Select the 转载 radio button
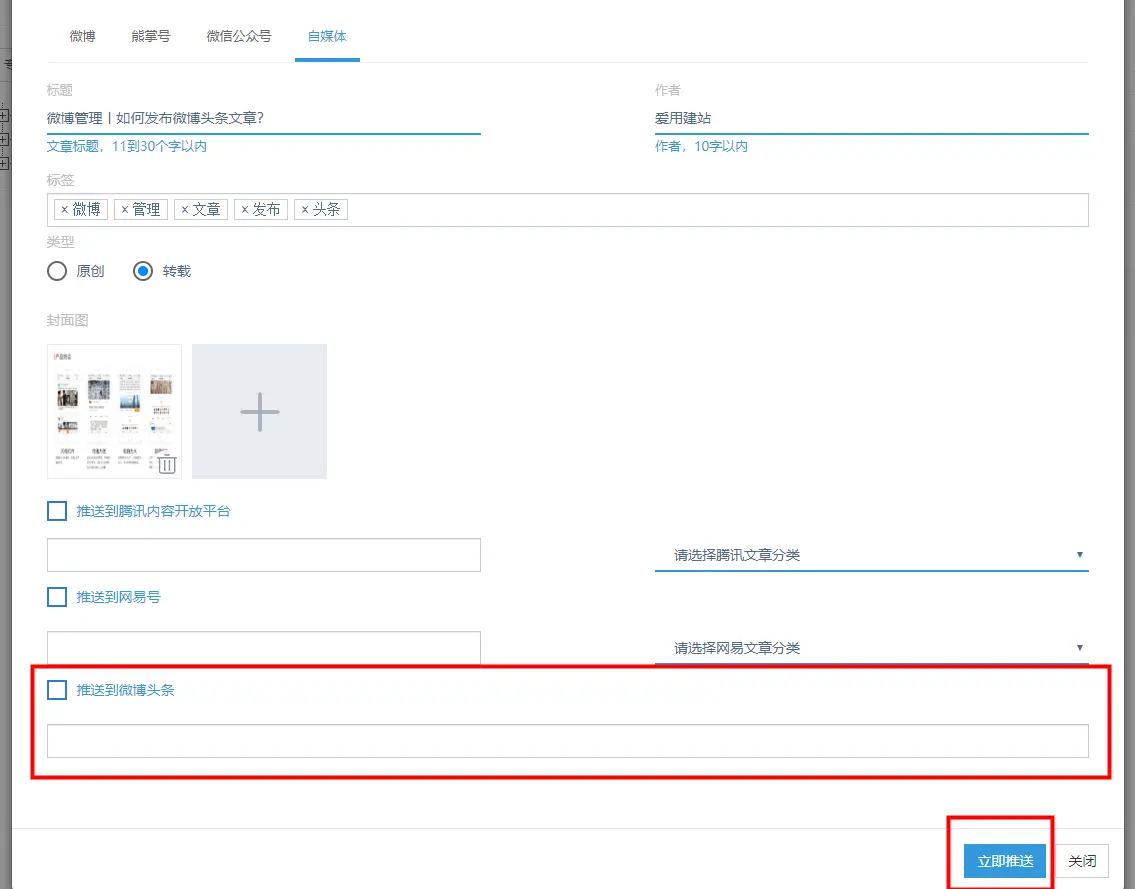The image size is (1135, 889). (143, 271)
